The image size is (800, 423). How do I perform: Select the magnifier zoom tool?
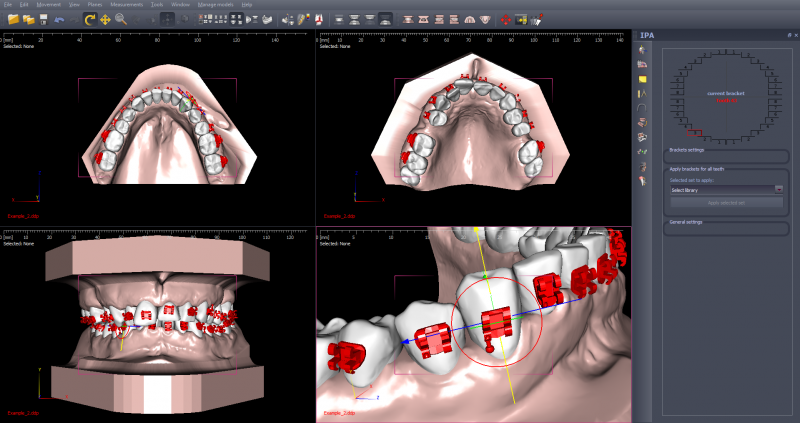(x=121, y=19)
